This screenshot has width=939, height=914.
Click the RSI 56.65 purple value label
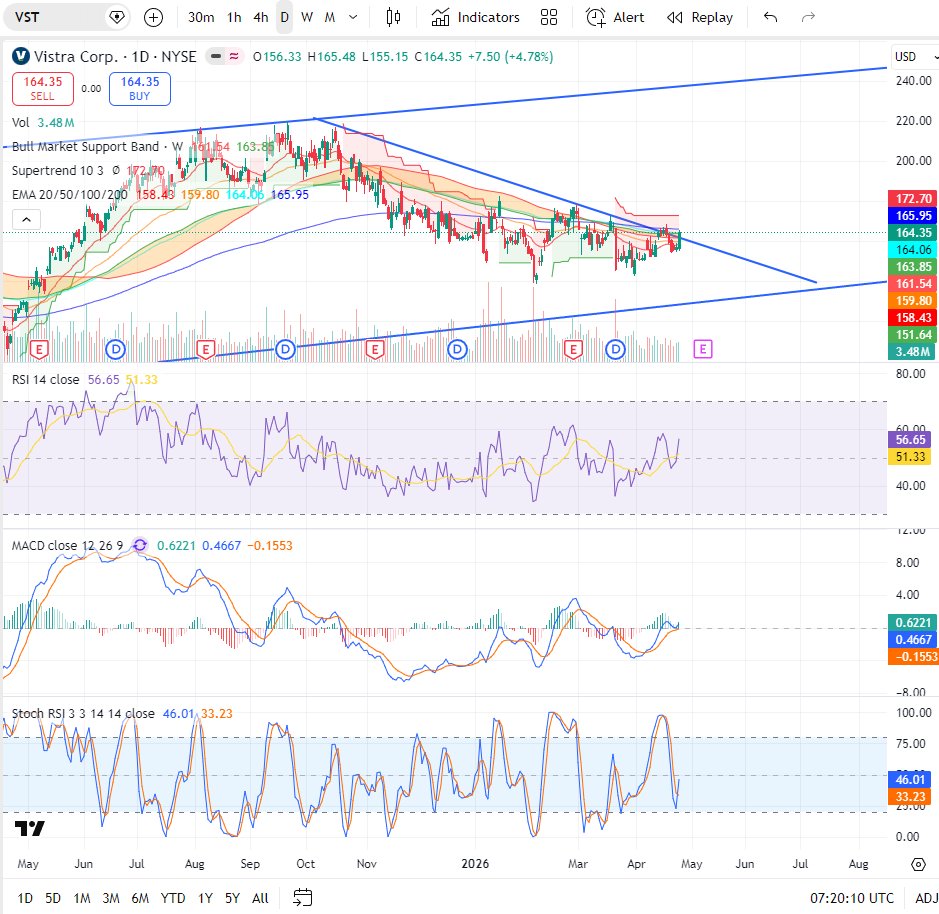point(910,440)
